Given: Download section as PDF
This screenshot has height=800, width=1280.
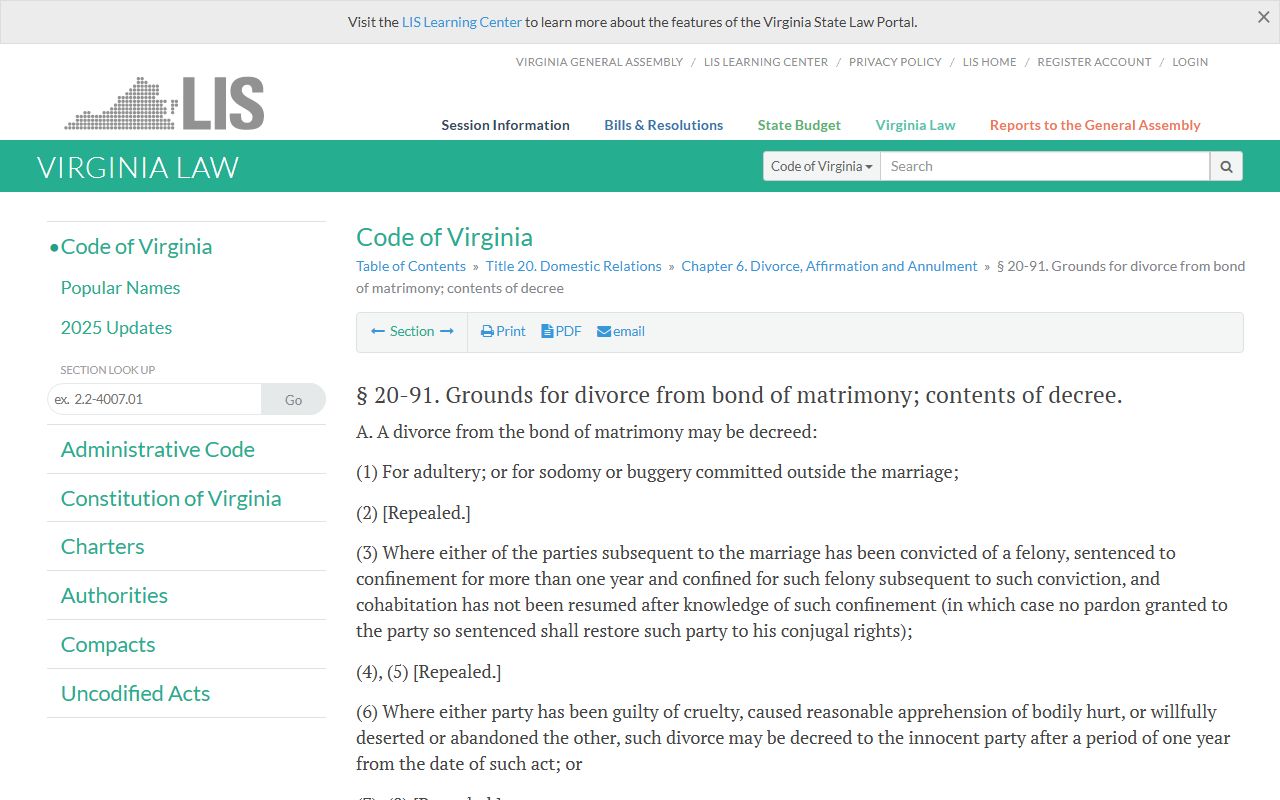Looking at the screenshot, I should coord(561,331).
